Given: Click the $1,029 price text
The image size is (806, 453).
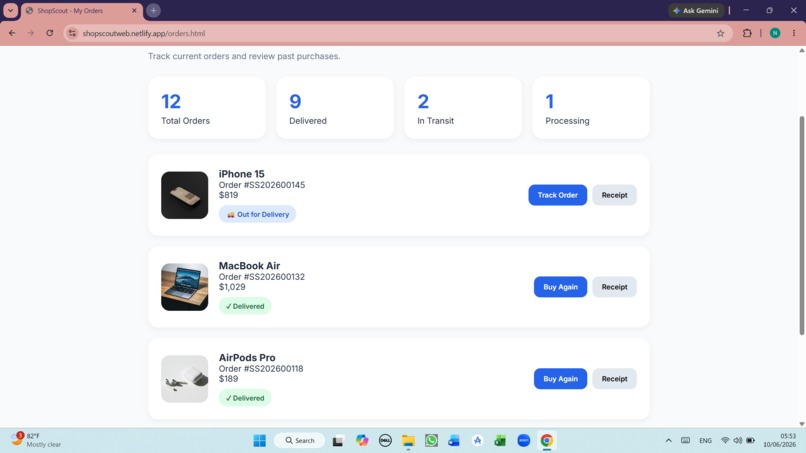Looking at the screenshot, I should pos(232,287).
